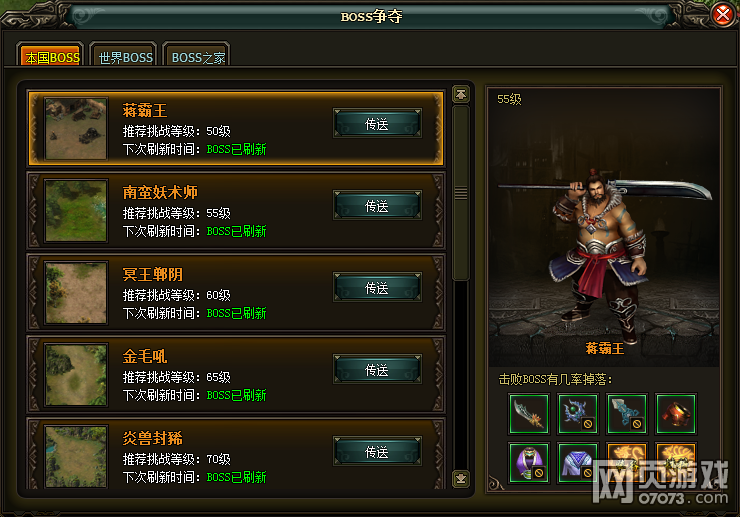The height and width of the screenshot is (517, 740).
Task: Select the blue orb amulet drop icon
Action: click(x=578, y=414)
